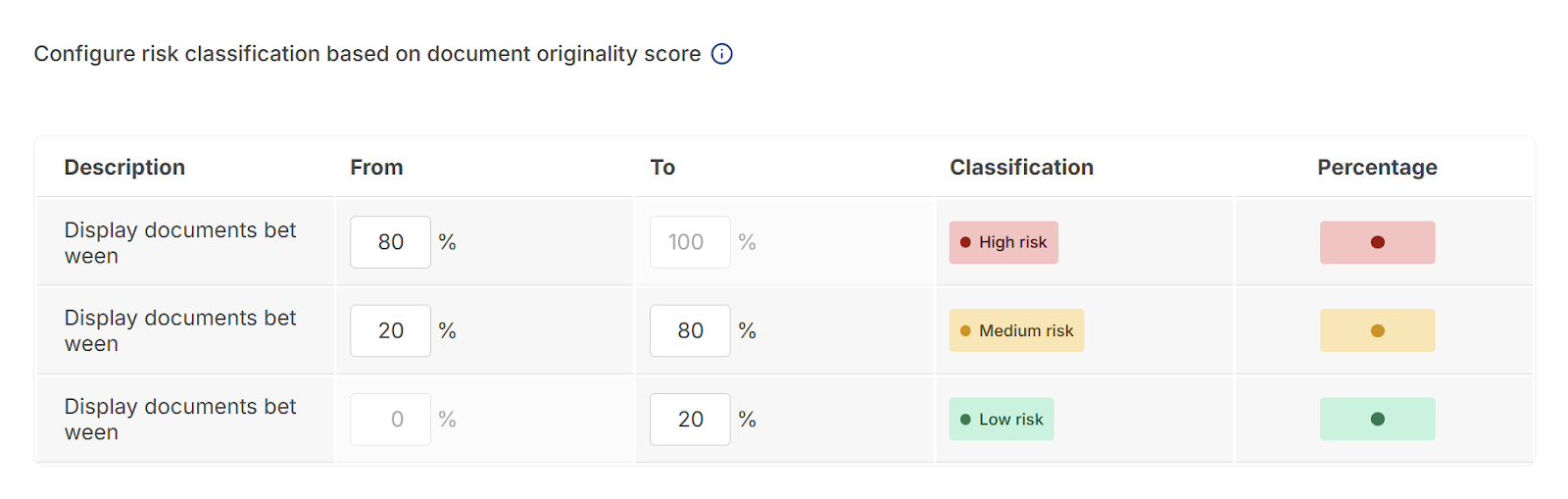Image resolution: width=1568 pixels, height=499 pixels.
Task: Select the Medium risk yellow dot indicator
Action: point(965,330)
